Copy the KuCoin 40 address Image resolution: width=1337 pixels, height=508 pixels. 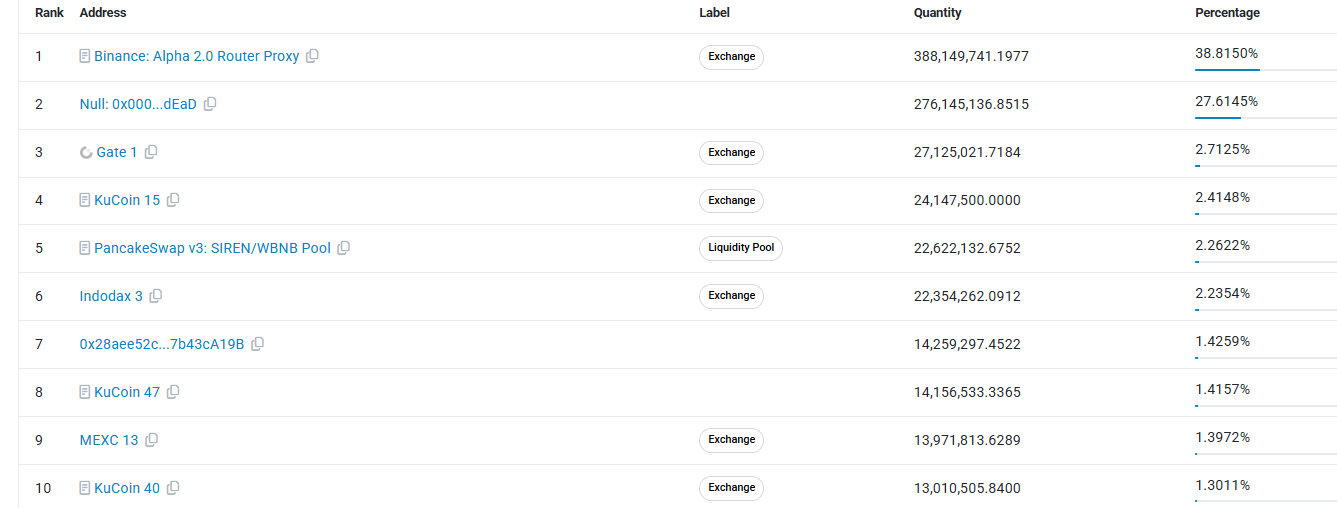[x=173, y=488]
